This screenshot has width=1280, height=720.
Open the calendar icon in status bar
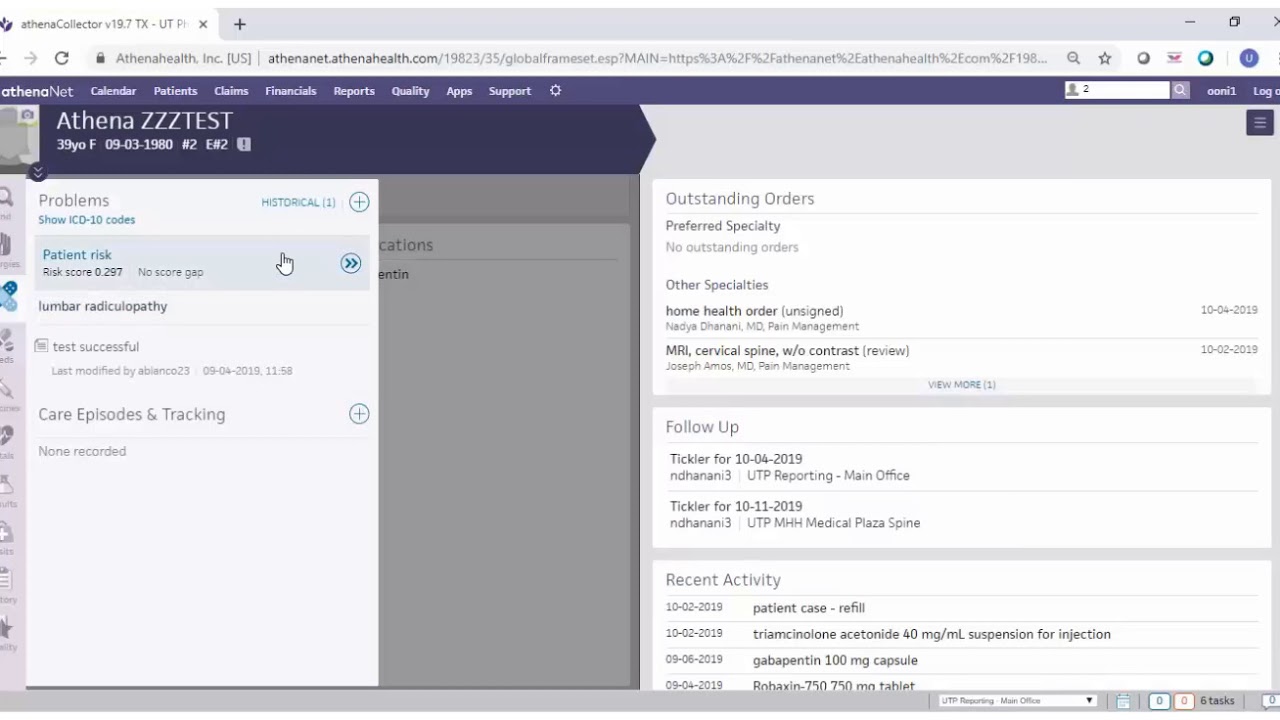(x=1123, y=701)
